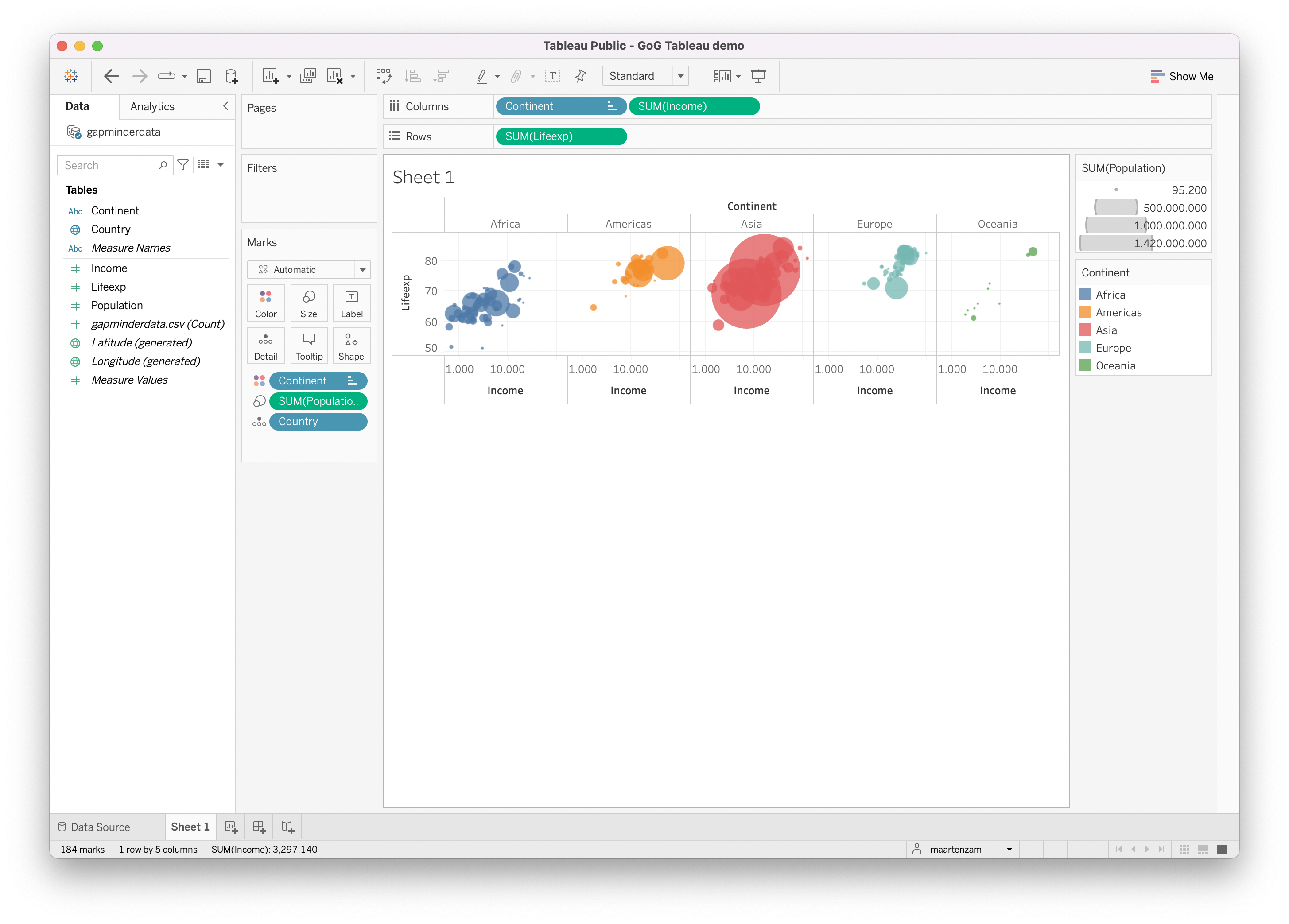The width and height of the screenshot is (1289, 924).
Task: Click the Group members paperclip icon
Action: pyautogui.click(x=516, y=76)
